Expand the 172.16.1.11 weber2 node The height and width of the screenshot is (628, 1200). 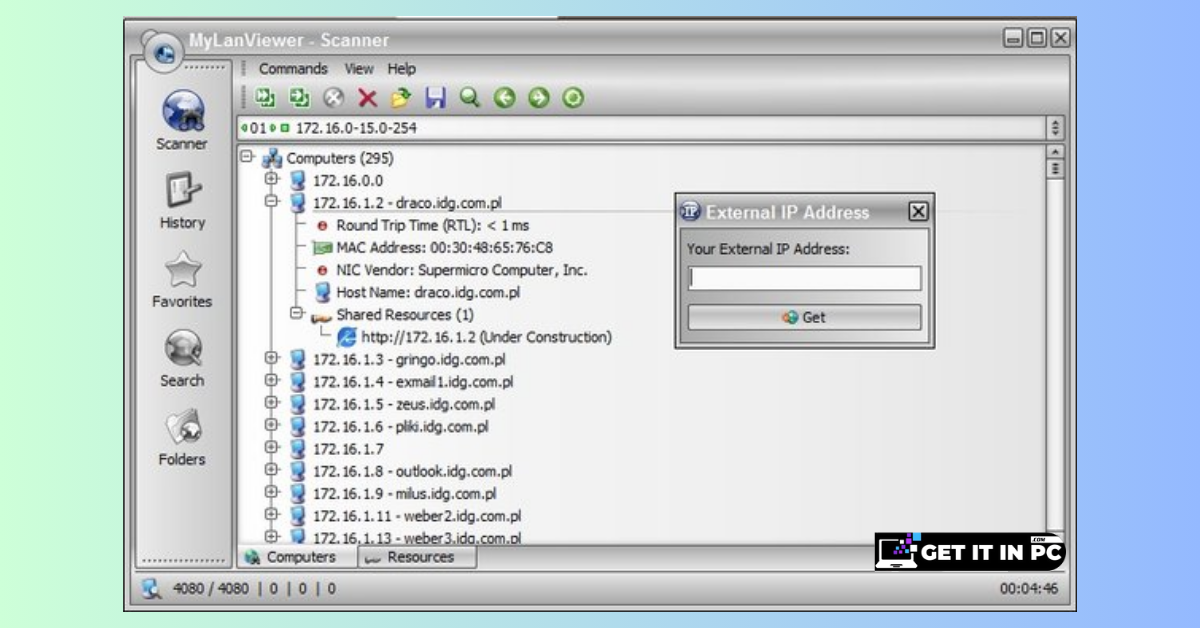click(271, 514)
